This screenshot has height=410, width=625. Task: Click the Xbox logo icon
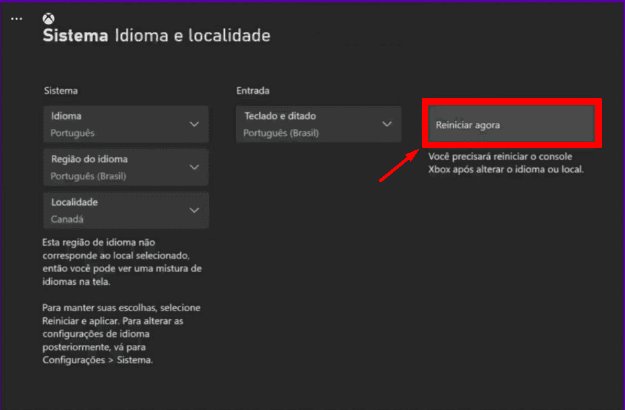point(49,18)
